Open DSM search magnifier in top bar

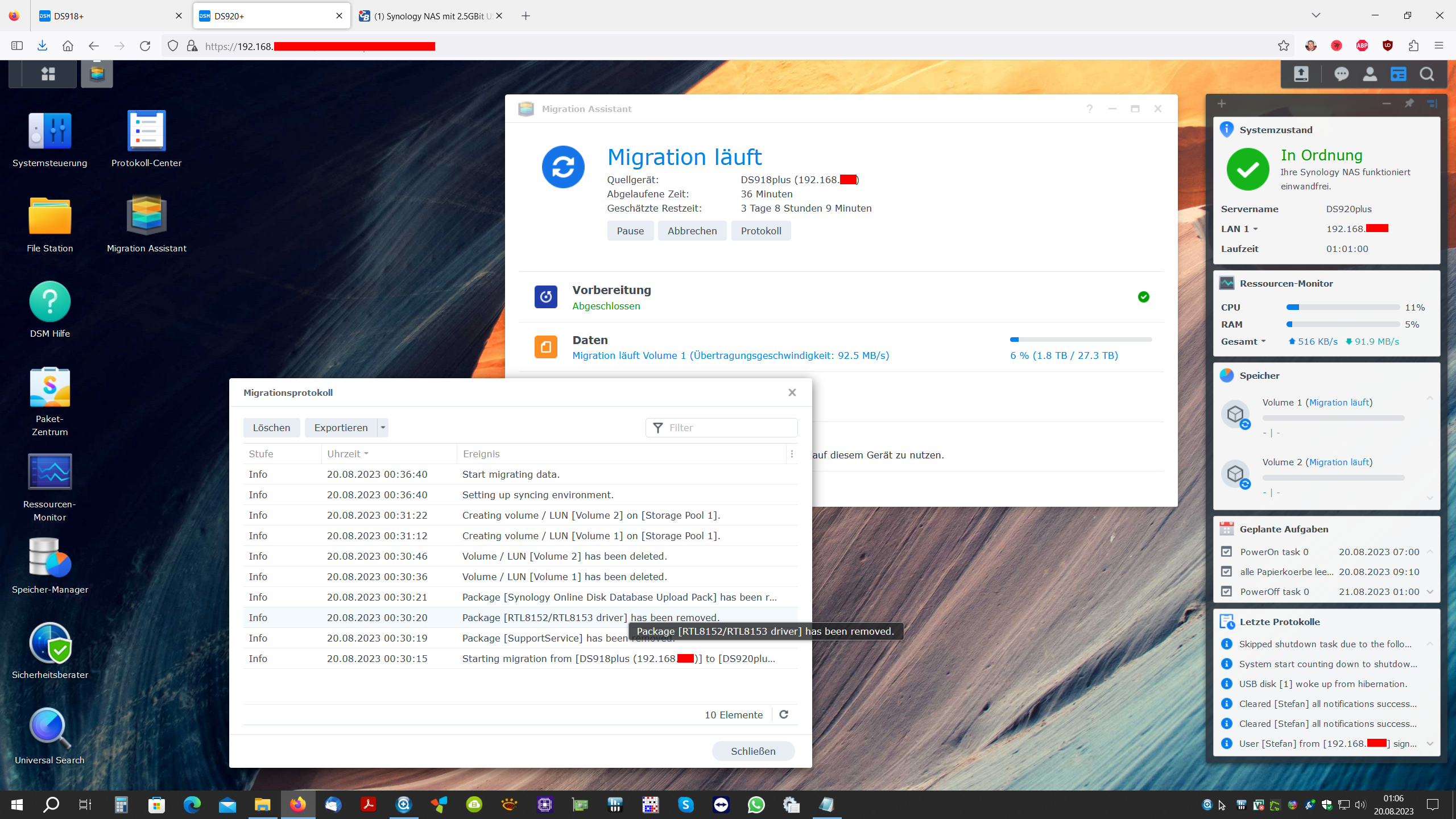[1426, 74]
